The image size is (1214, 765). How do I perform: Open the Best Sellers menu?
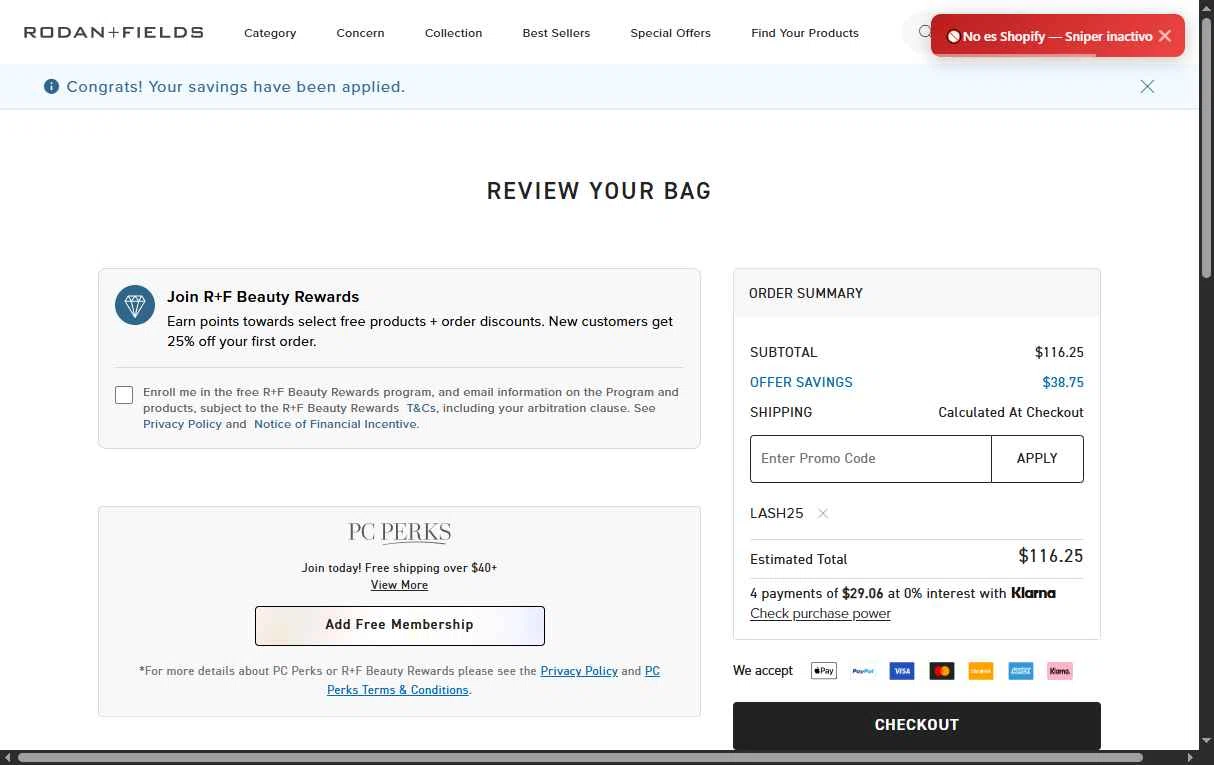556,33
